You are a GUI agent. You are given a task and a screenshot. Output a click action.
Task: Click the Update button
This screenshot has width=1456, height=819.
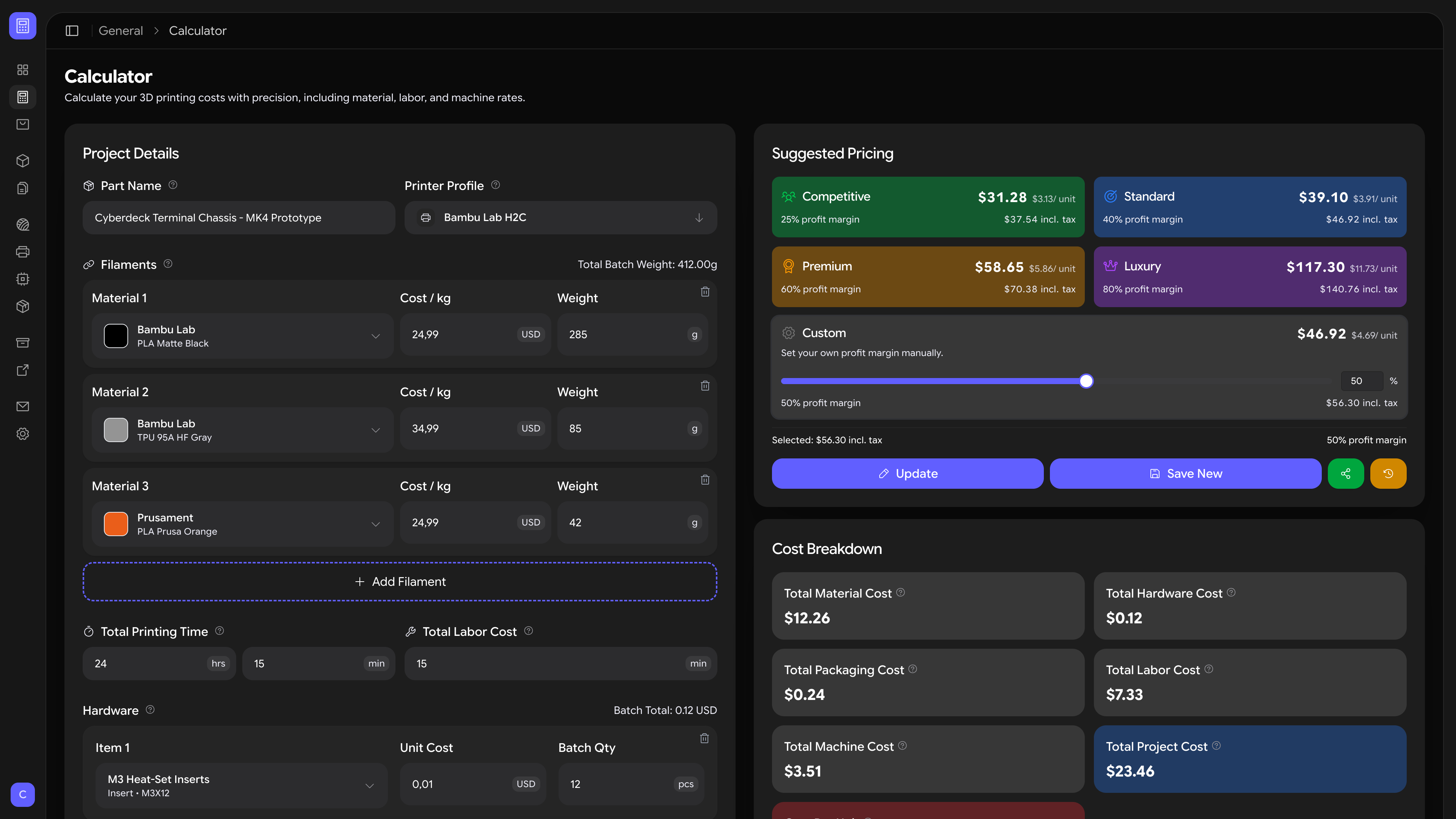point(907,474)
